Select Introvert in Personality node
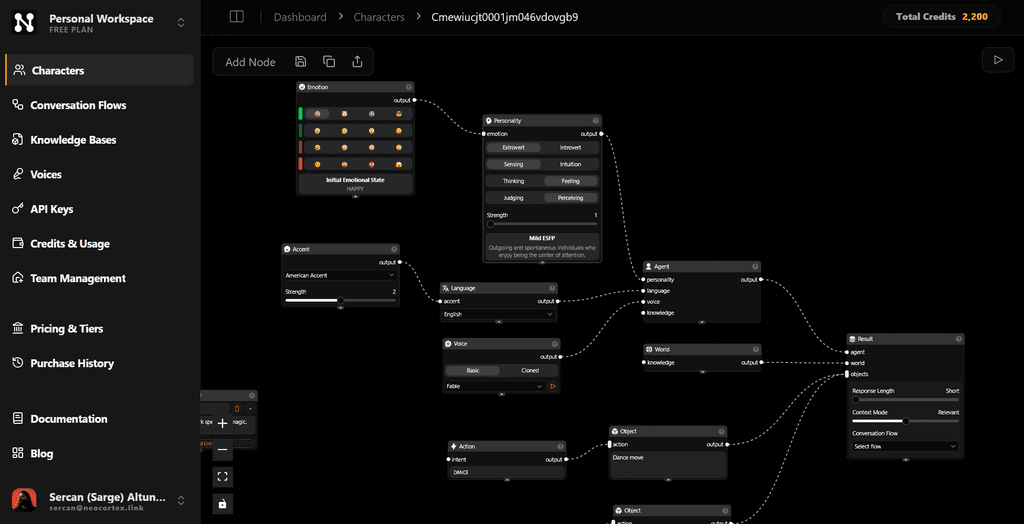Image resolution: width=1024 pixels, height=524 pixels. [x=570, y=148]
